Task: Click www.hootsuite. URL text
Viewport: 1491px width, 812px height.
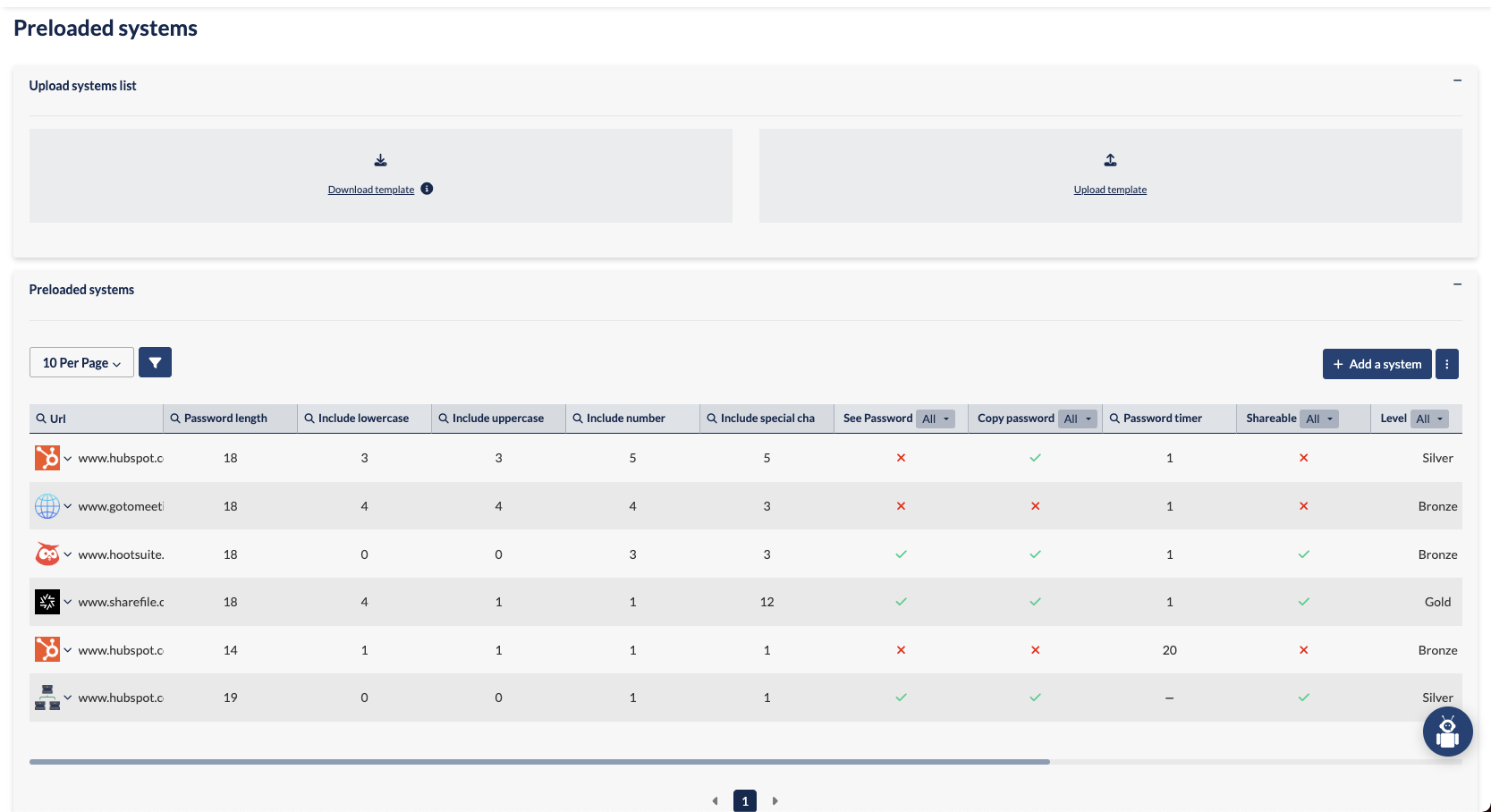Action: coord(121,554)
